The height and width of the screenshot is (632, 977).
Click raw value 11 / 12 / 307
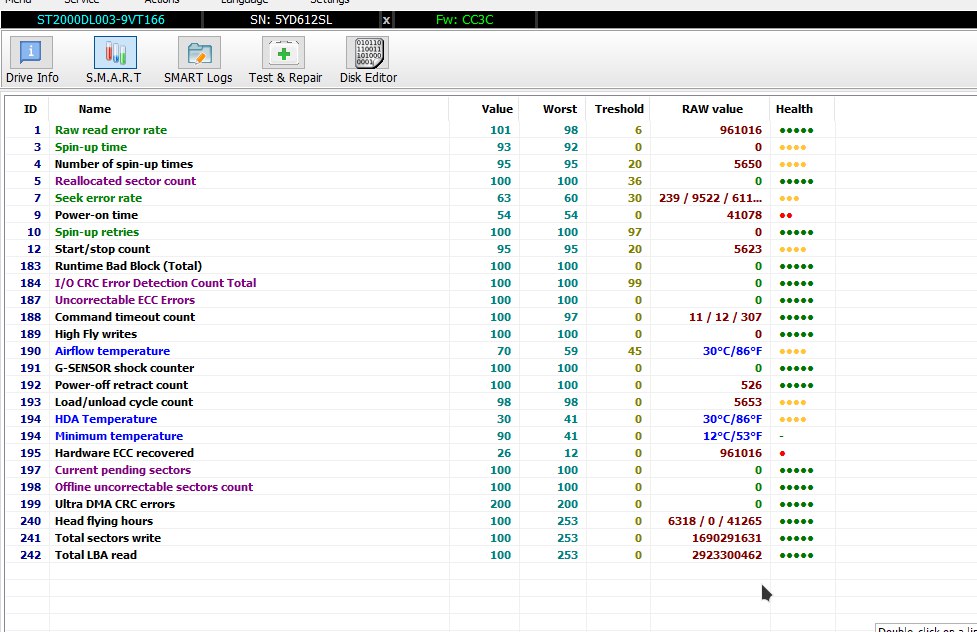(725, 317)
